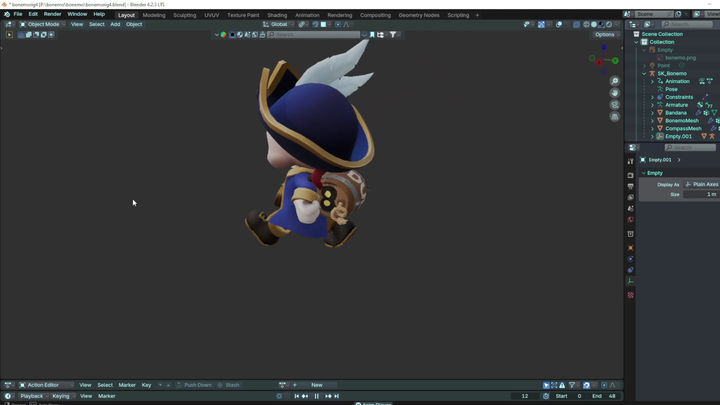Screen dimensions: 720x405
Task: Click the zoom view magnifier icon
Action: pyautogui.click(x=615, y=81)
